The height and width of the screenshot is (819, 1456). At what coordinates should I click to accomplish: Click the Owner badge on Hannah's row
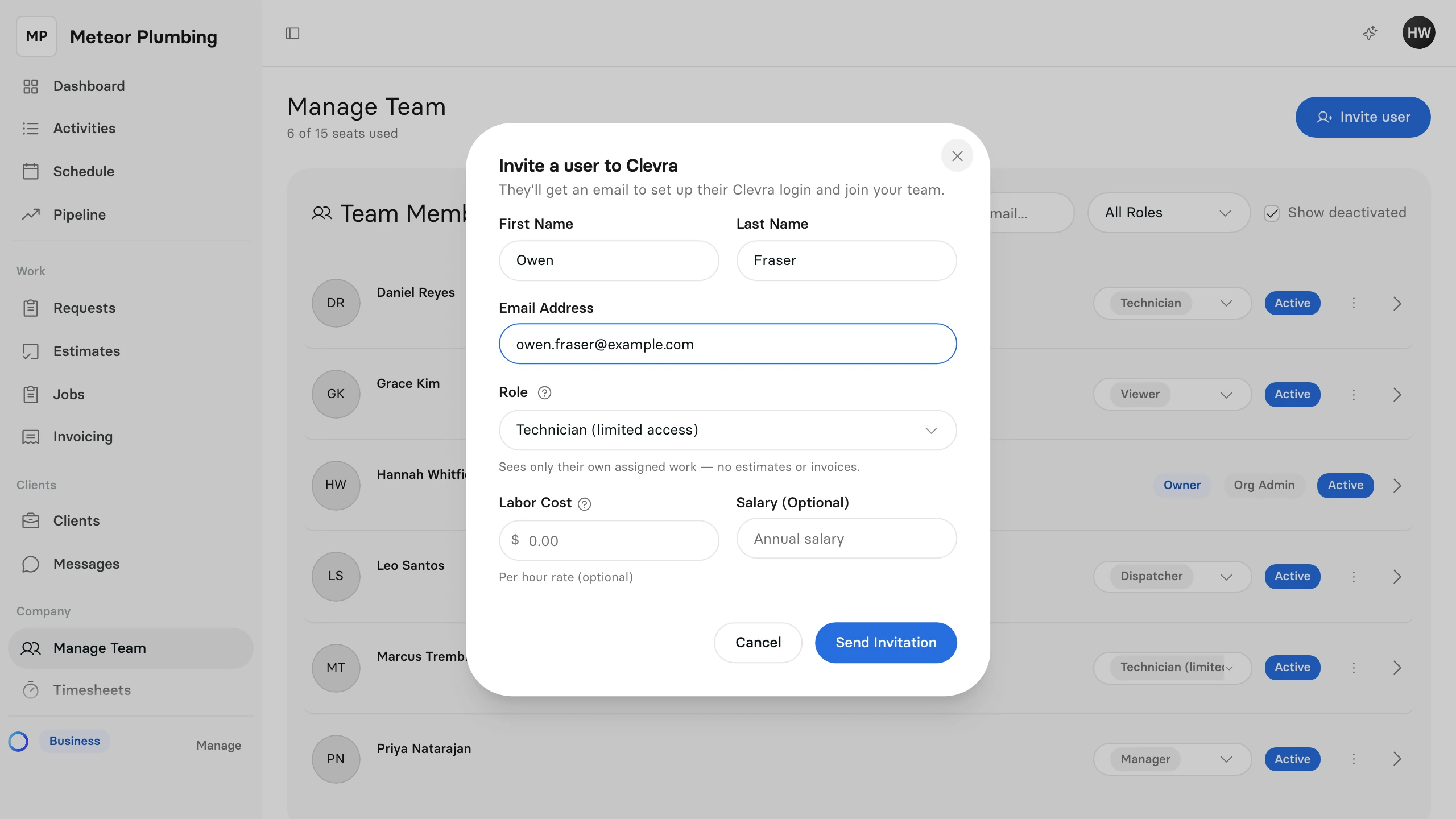point(1182,486)
